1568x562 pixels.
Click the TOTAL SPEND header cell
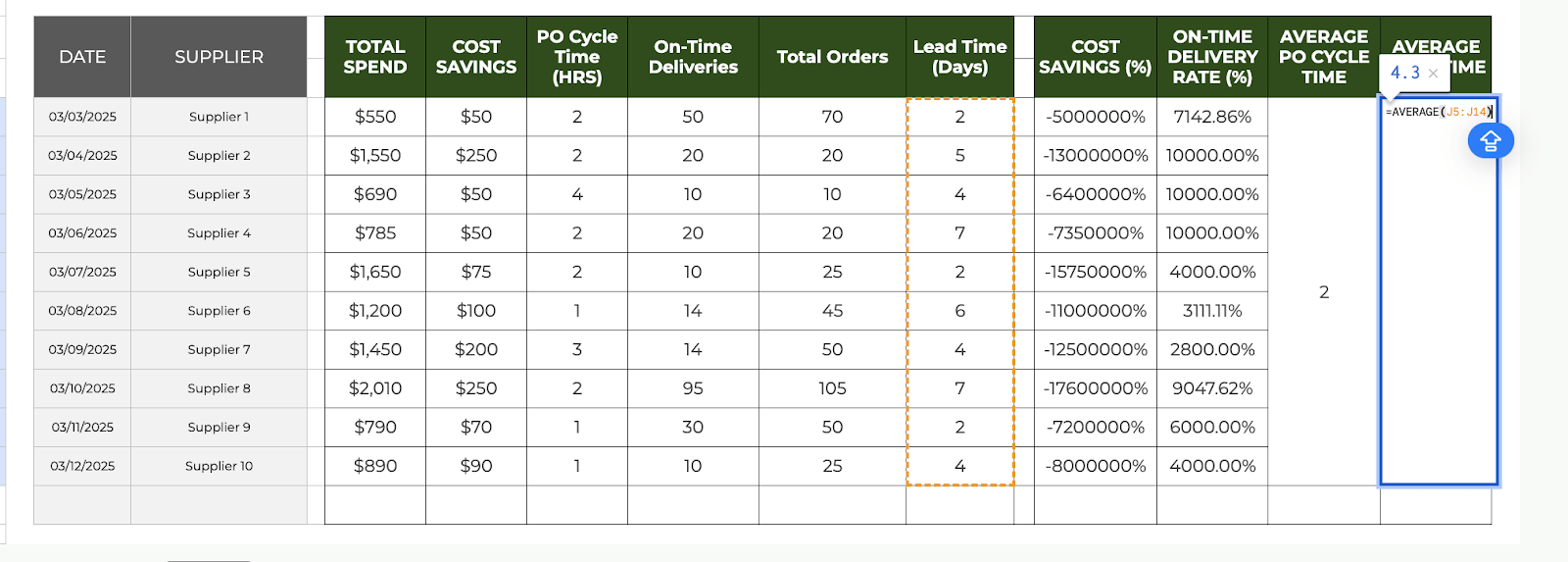[375, 57]
